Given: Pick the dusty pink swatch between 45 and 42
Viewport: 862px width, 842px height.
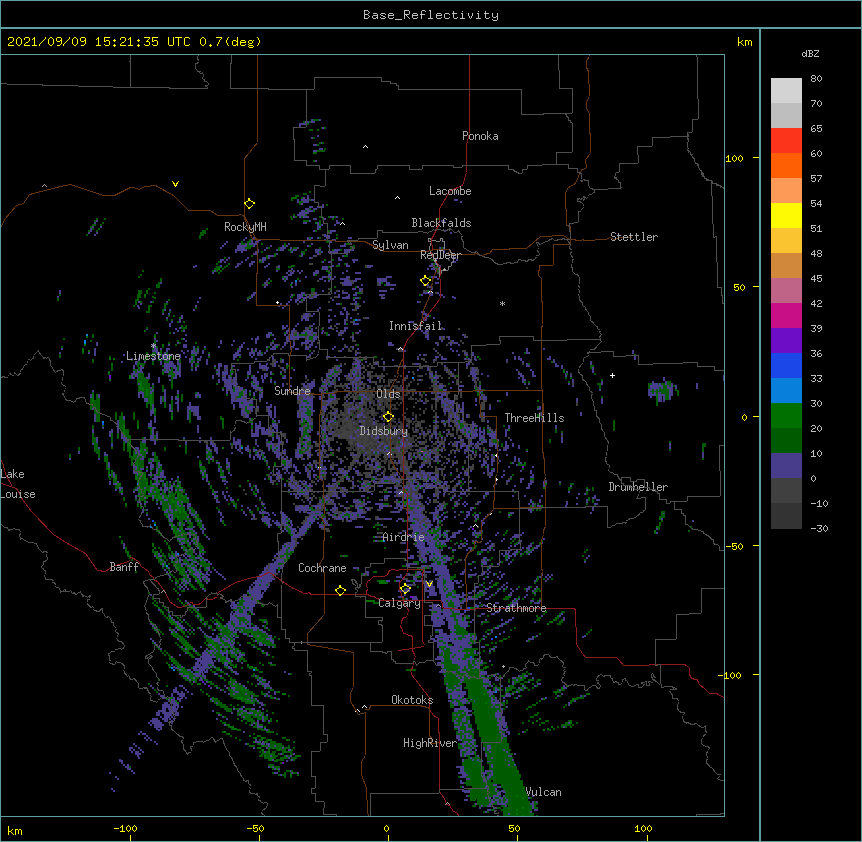Looking at the screenshot, I should tap(786, 291).
